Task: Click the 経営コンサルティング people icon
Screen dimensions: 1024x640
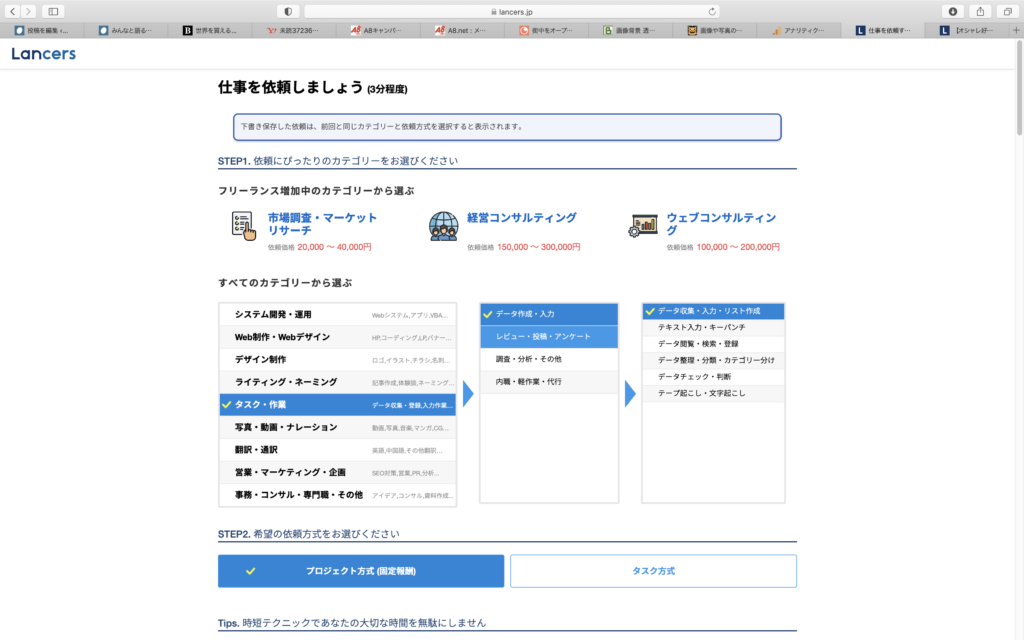Action: pos(443,226)
